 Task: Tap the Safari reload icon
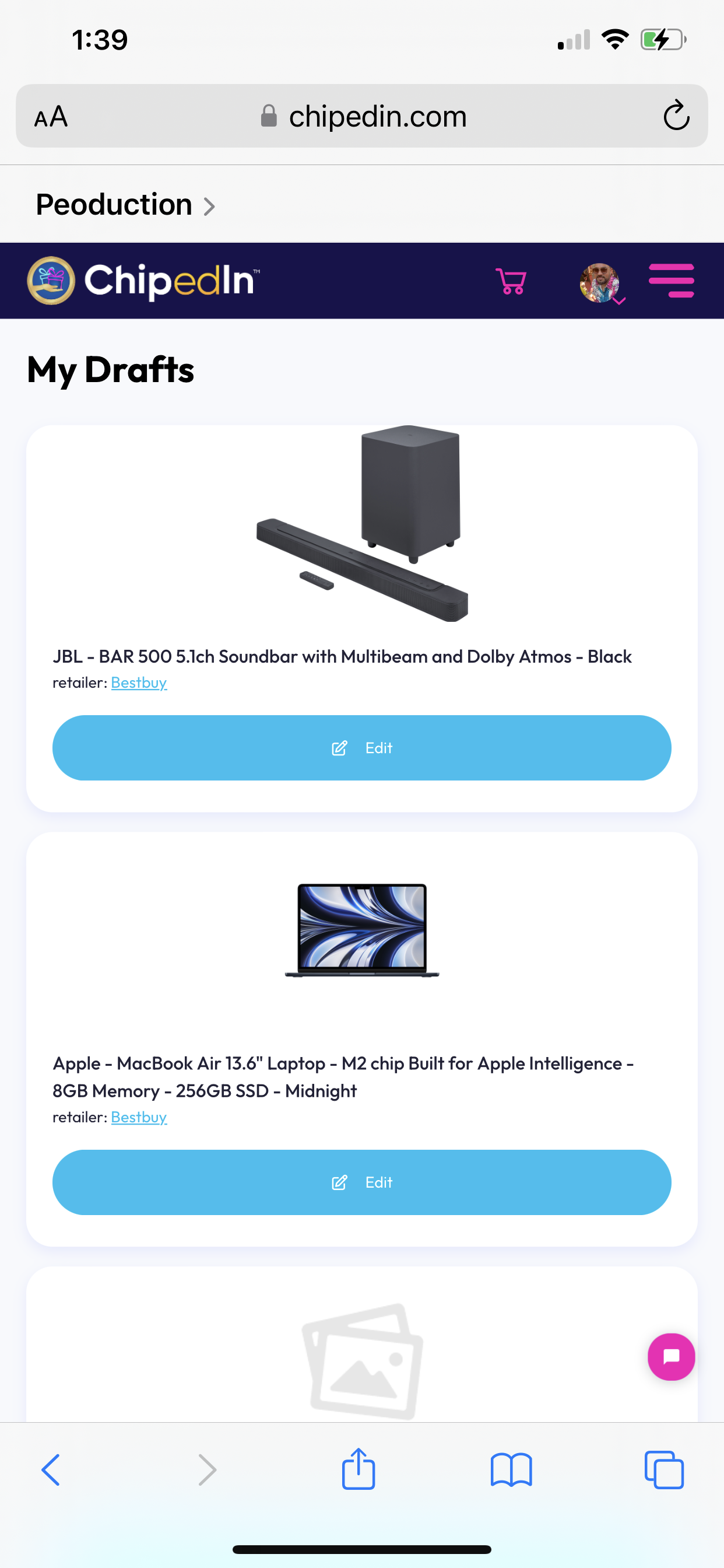tap(676, 115)
